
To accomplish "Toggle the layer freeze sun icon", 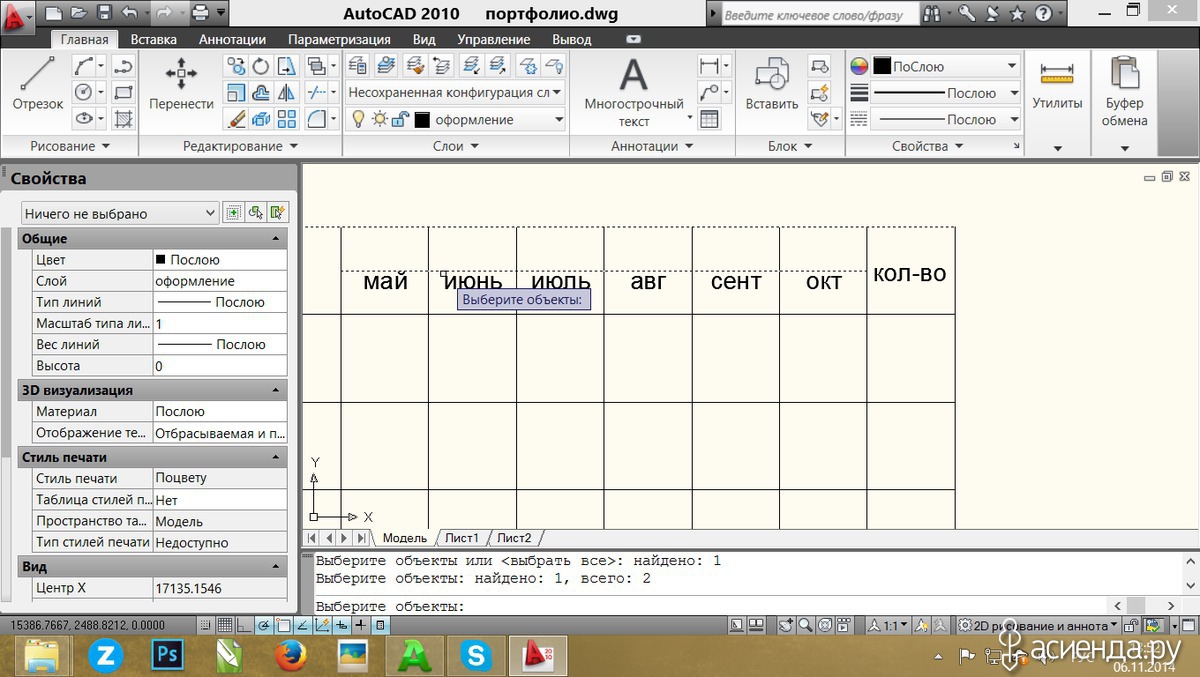I will pos(379,119).
